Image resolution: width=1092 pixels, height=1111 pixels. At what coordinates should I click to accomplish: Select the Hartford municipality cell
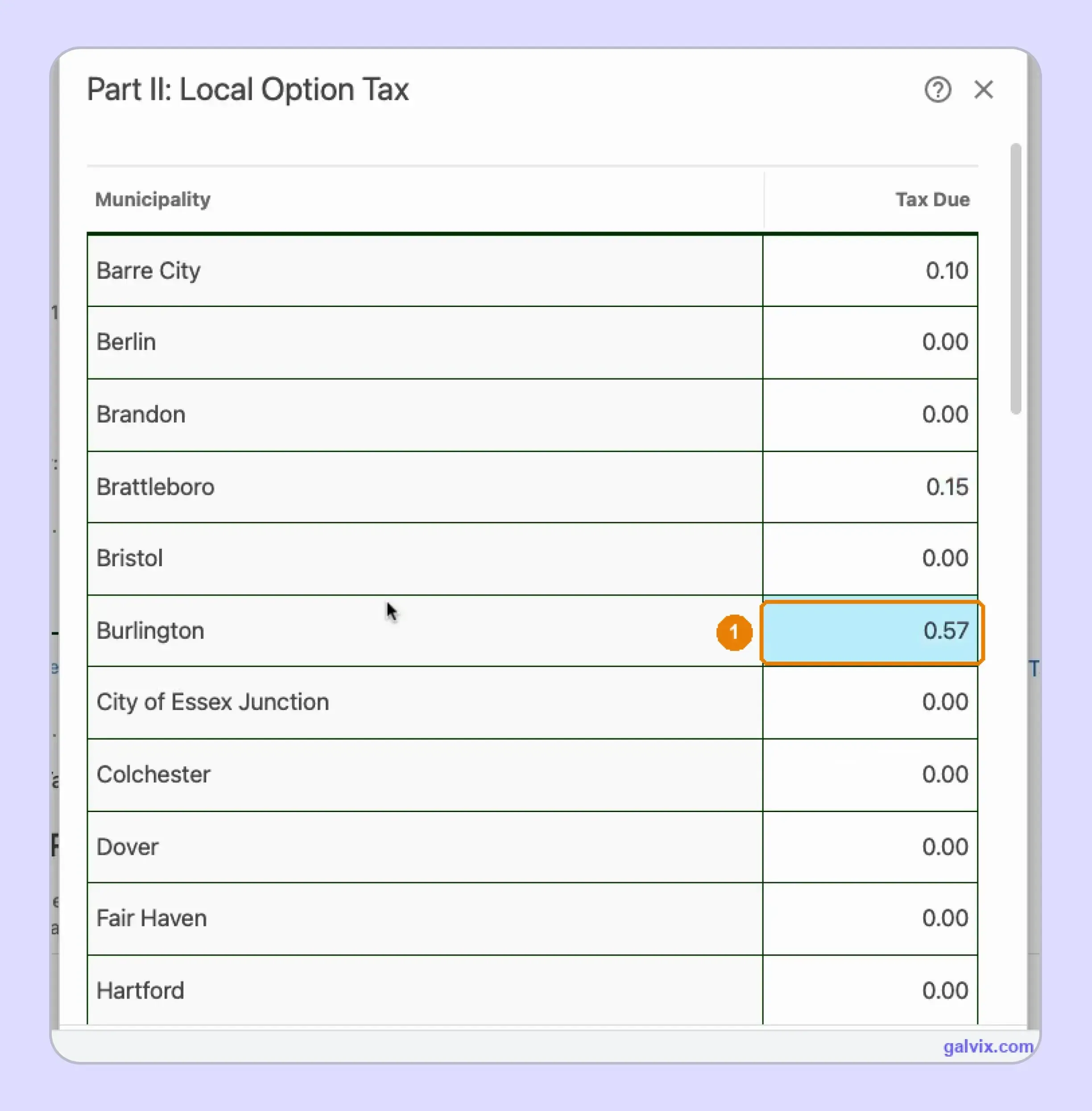[425, 991]
